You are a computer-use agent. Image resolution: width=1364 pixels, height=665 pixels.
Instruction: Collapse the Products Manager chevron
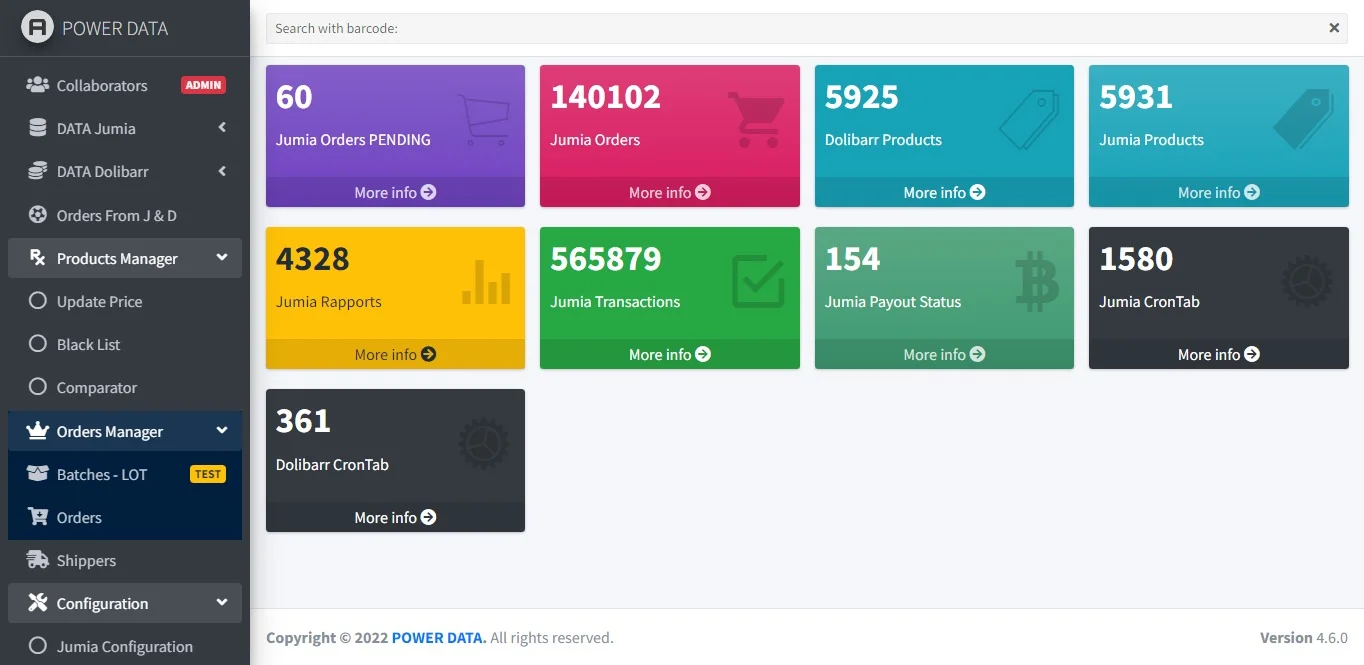[x=222, y=258]
